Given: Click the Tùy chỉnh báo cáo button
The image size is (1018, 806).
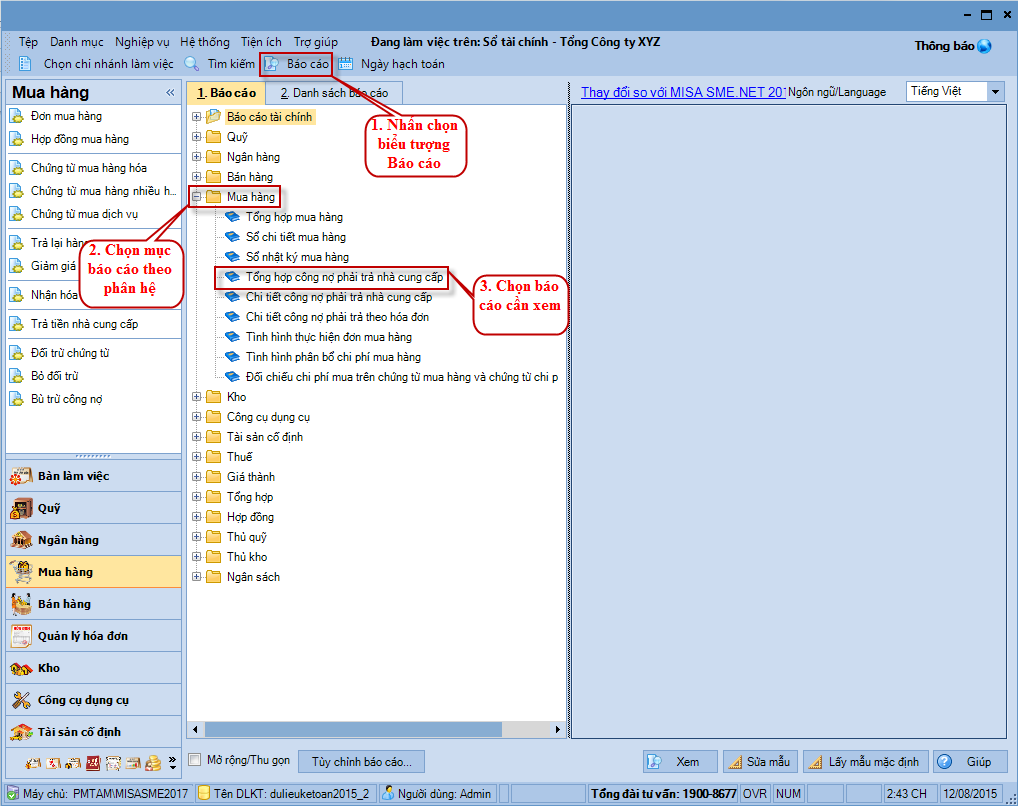Looking at the screenshot, I should click(361, 762).
